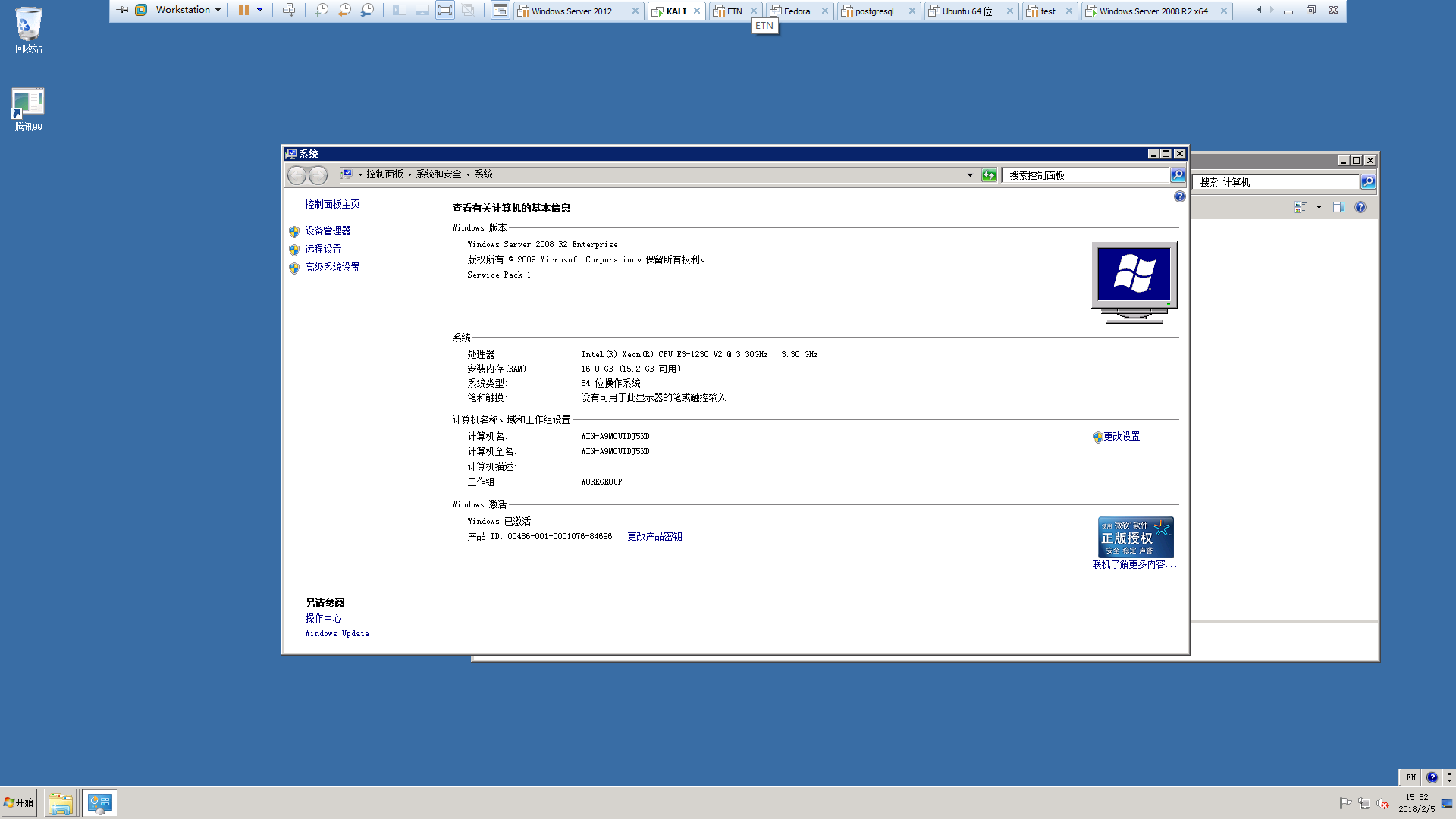
Task: Click the EN language bar indicator
Action: point(1410,777)
